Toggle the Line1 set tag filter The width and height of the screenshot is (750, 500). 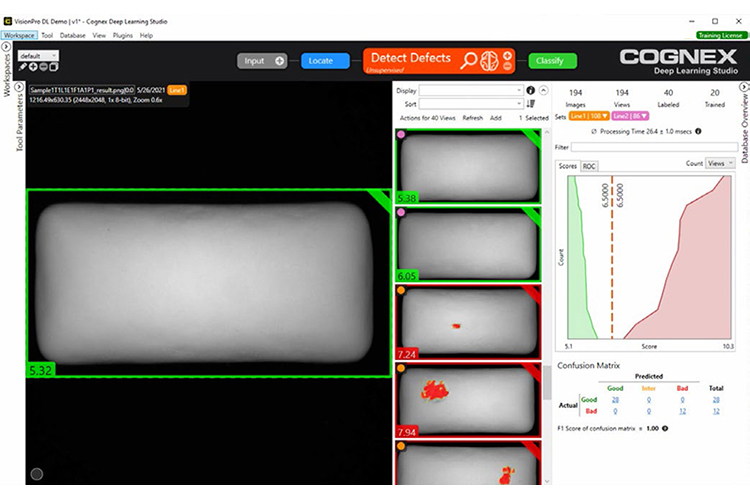588,116
